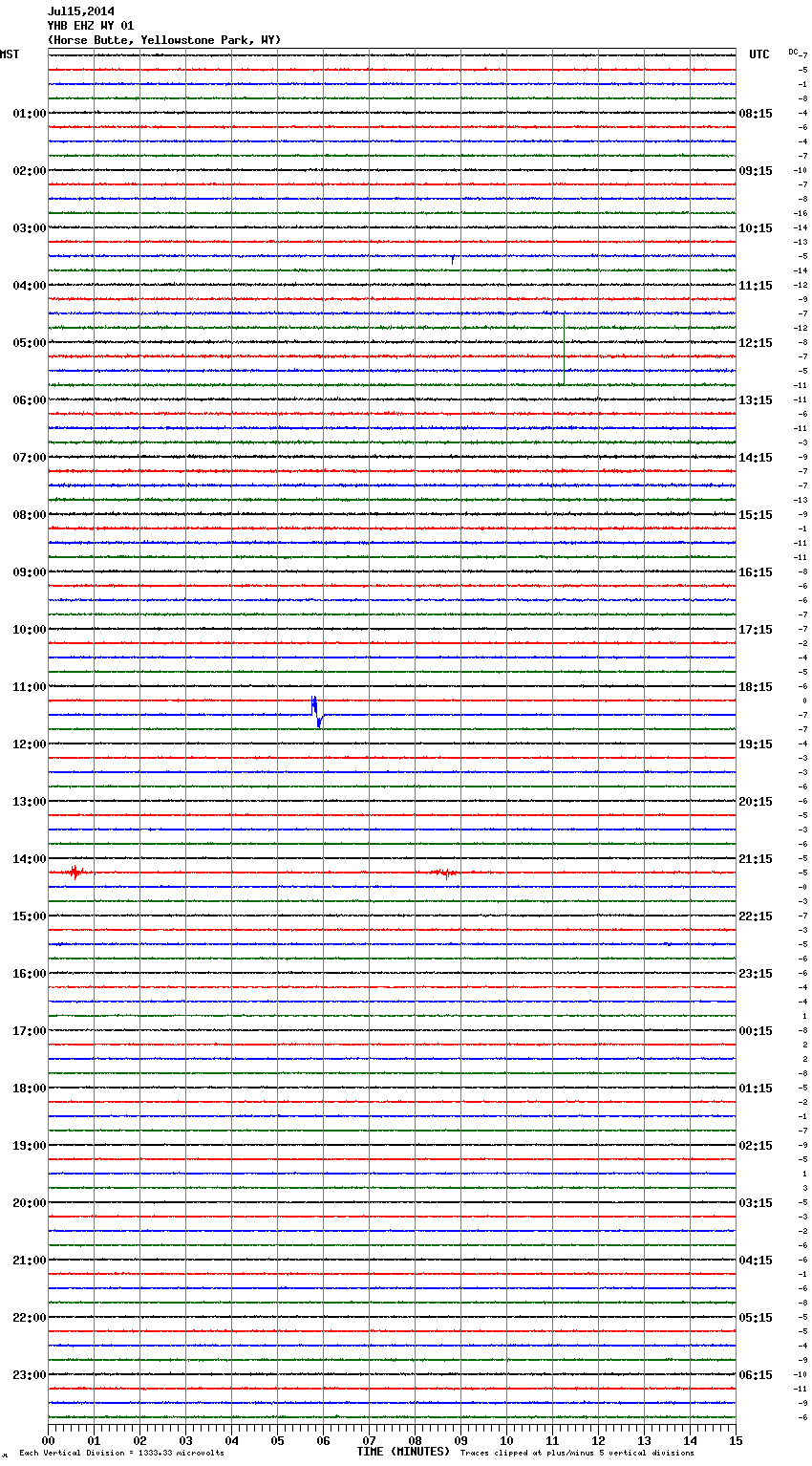Click the 16:00 MST time label
The height and width of the screenshot is (1466, 812).
click(30, 974)
